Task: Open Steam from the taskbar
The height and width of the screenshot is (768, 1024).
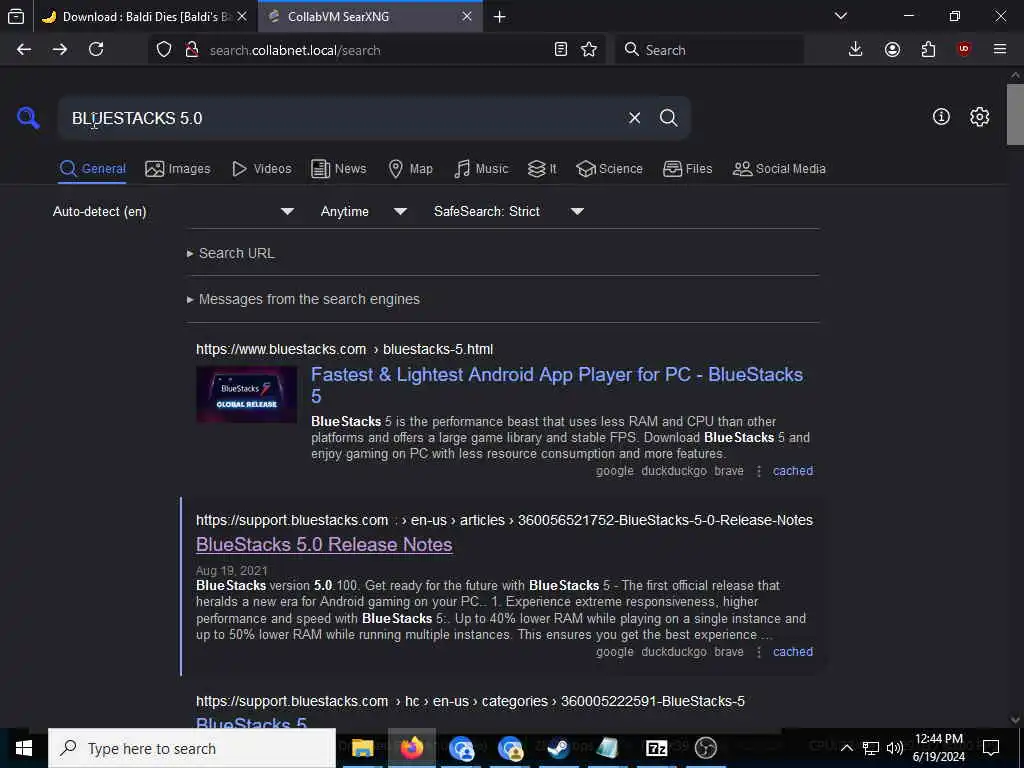Action: pos(558,748)
